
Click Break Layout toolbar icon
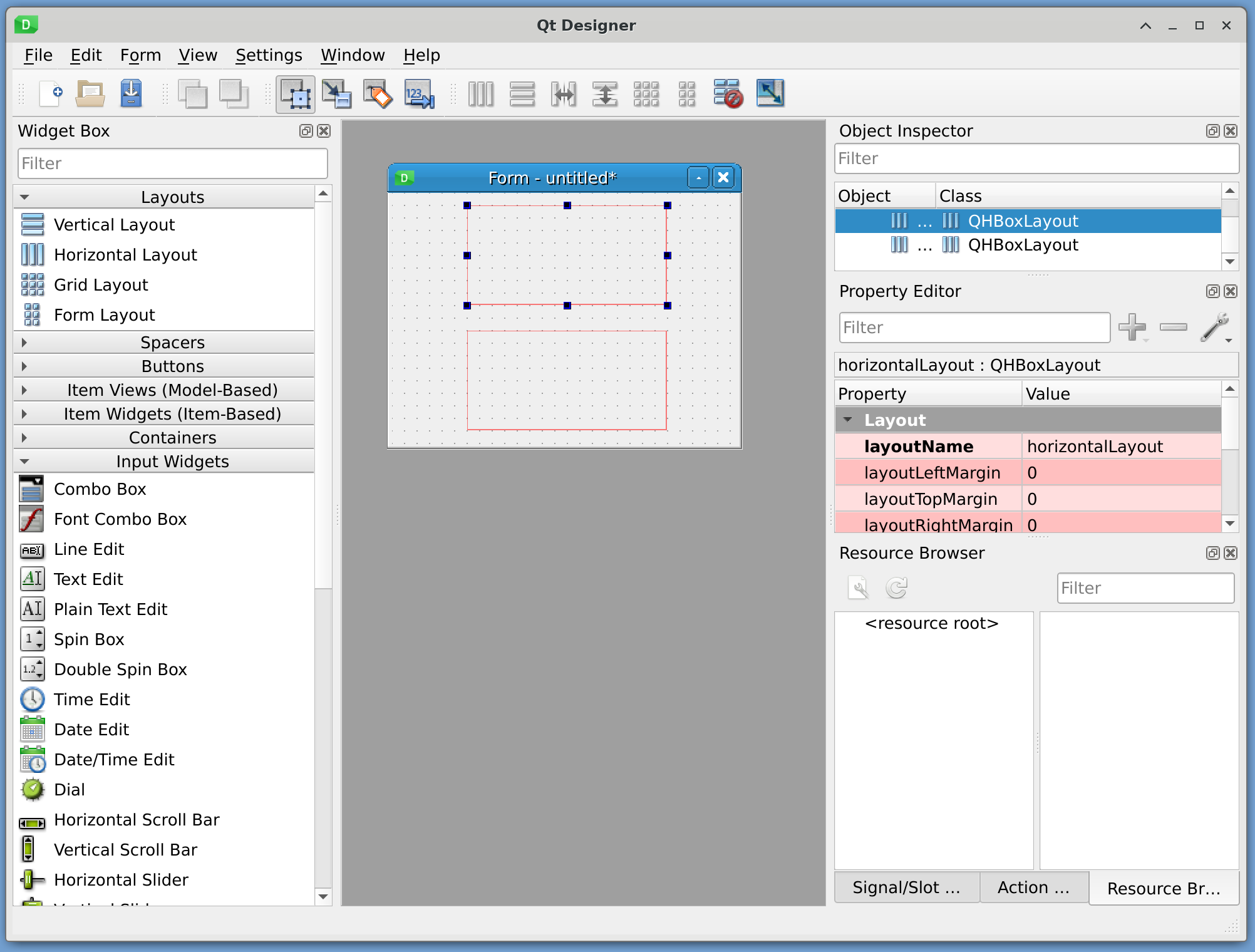(728, 94)
